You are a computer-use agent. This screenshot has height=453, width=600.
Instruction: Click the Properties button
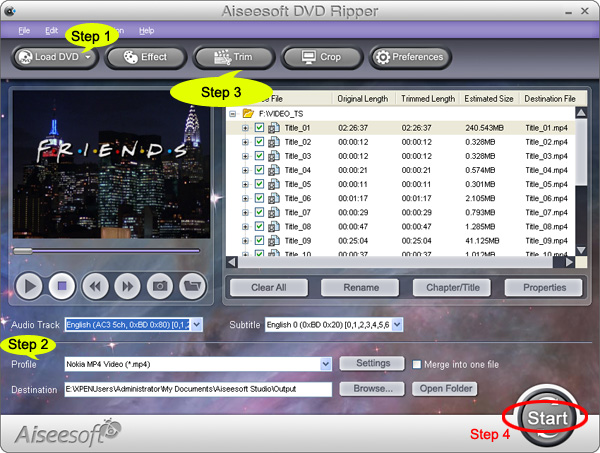click(544, 287)
